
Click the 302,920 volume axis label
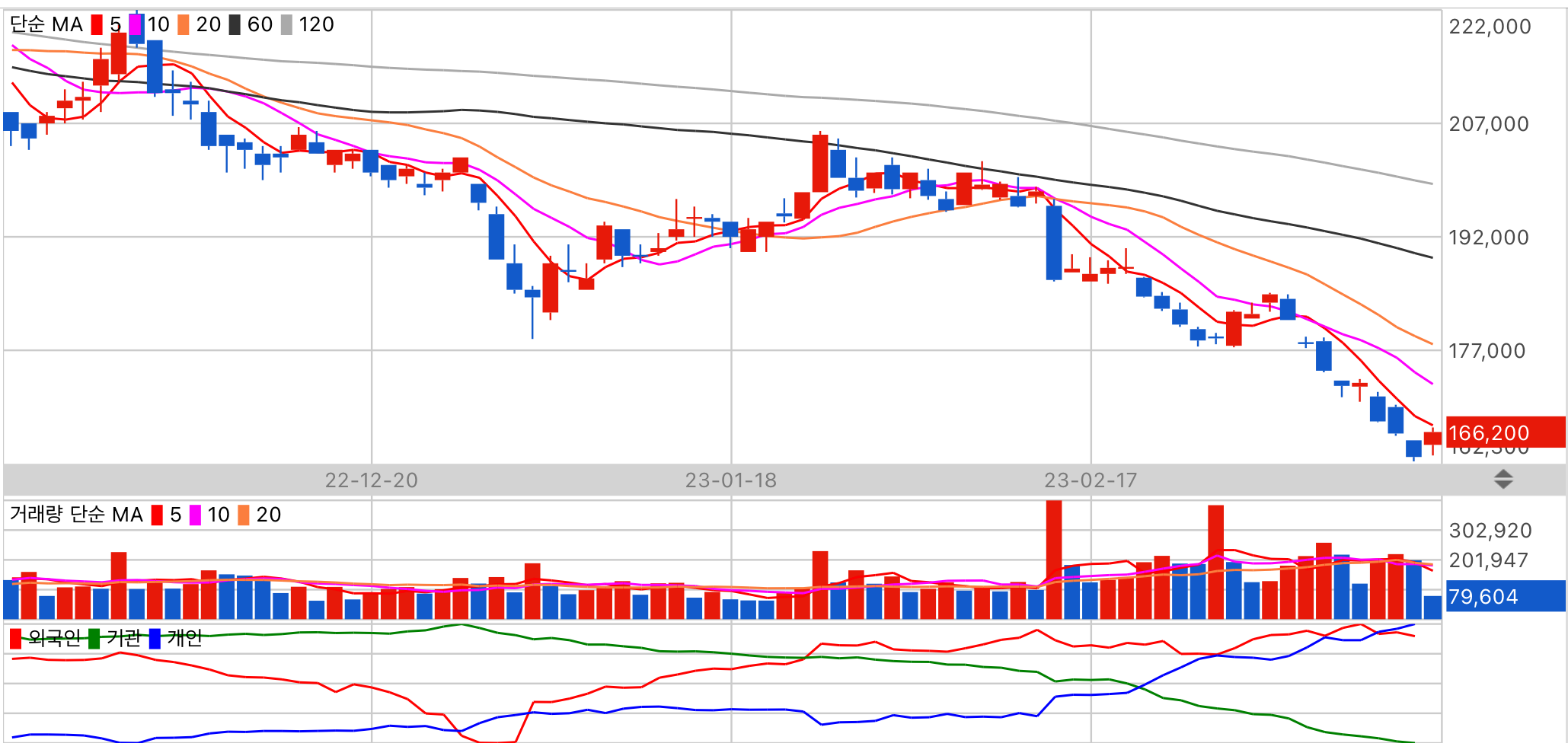[1490, 531]
